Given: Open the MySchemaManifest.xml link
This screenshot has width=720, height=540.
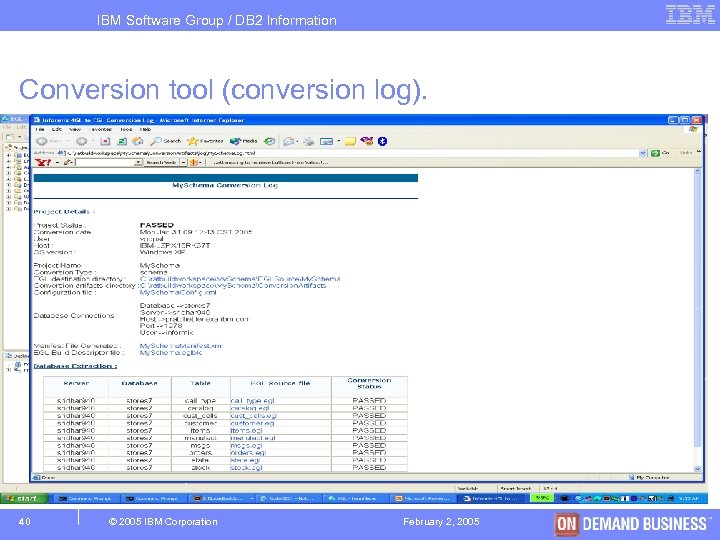Looking at the screenshot, I should click(x=181, y=346).
